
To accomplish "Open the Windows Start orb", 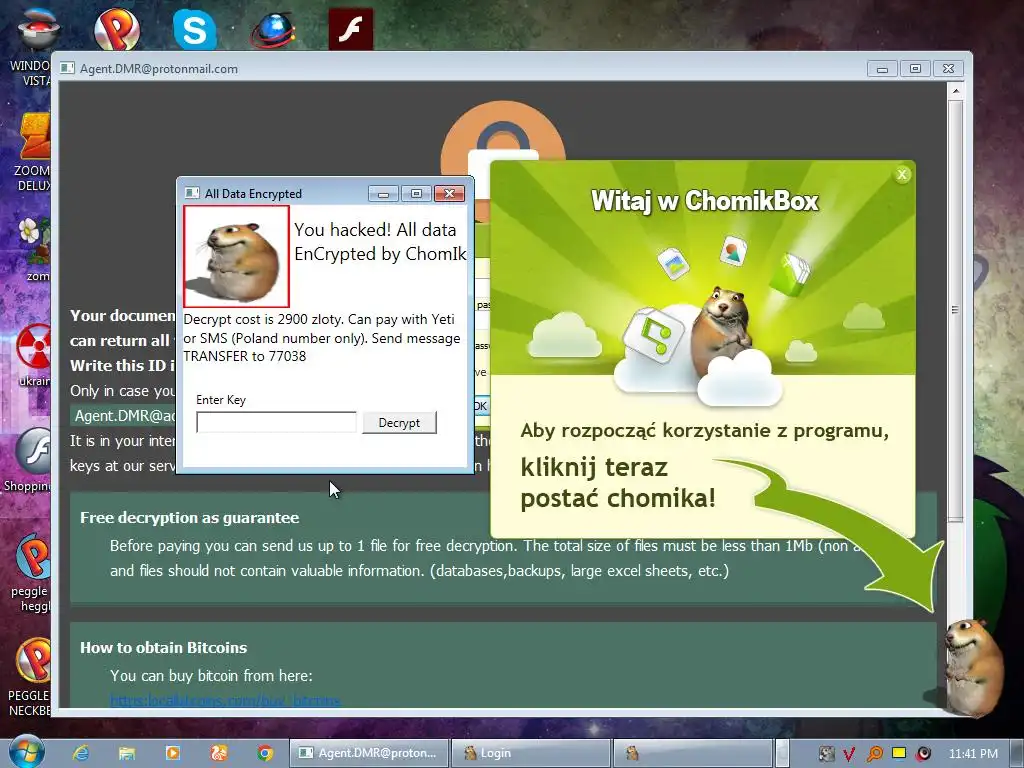I will click(26, 751).
